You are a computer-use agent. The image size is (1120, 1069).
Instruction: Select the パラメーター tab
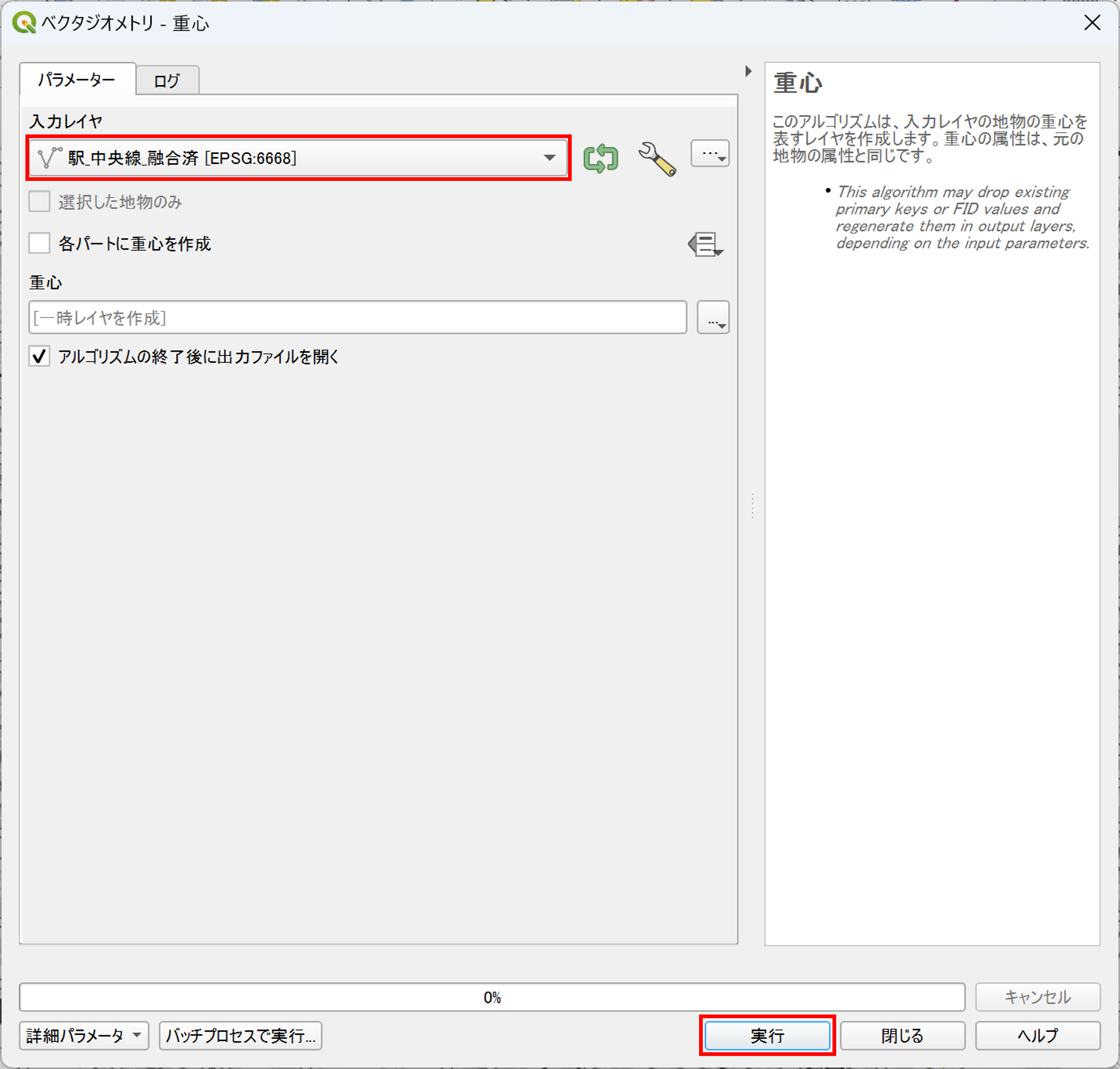[78, 79]
